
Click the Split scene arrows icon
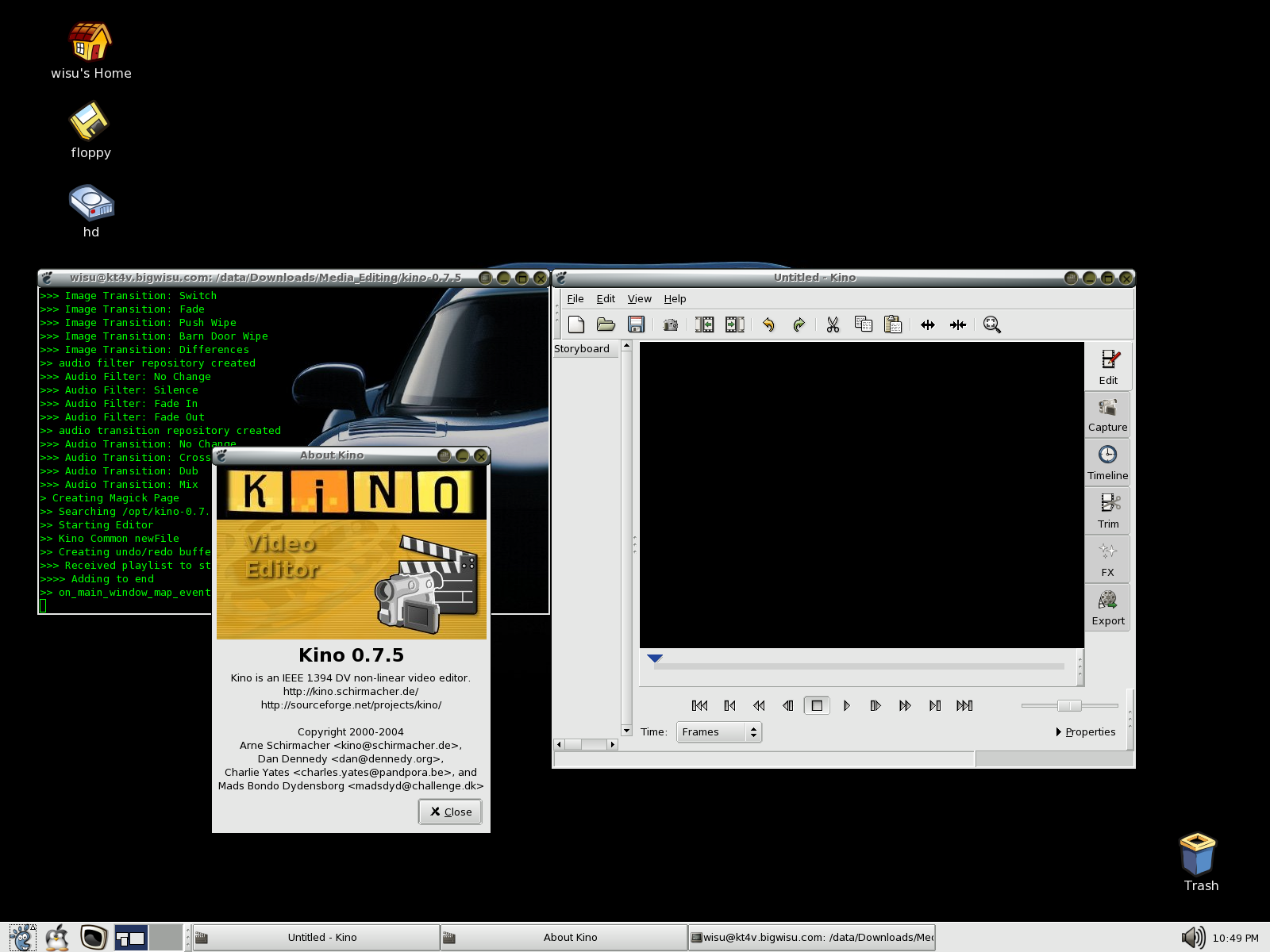[x=928, y=324]
